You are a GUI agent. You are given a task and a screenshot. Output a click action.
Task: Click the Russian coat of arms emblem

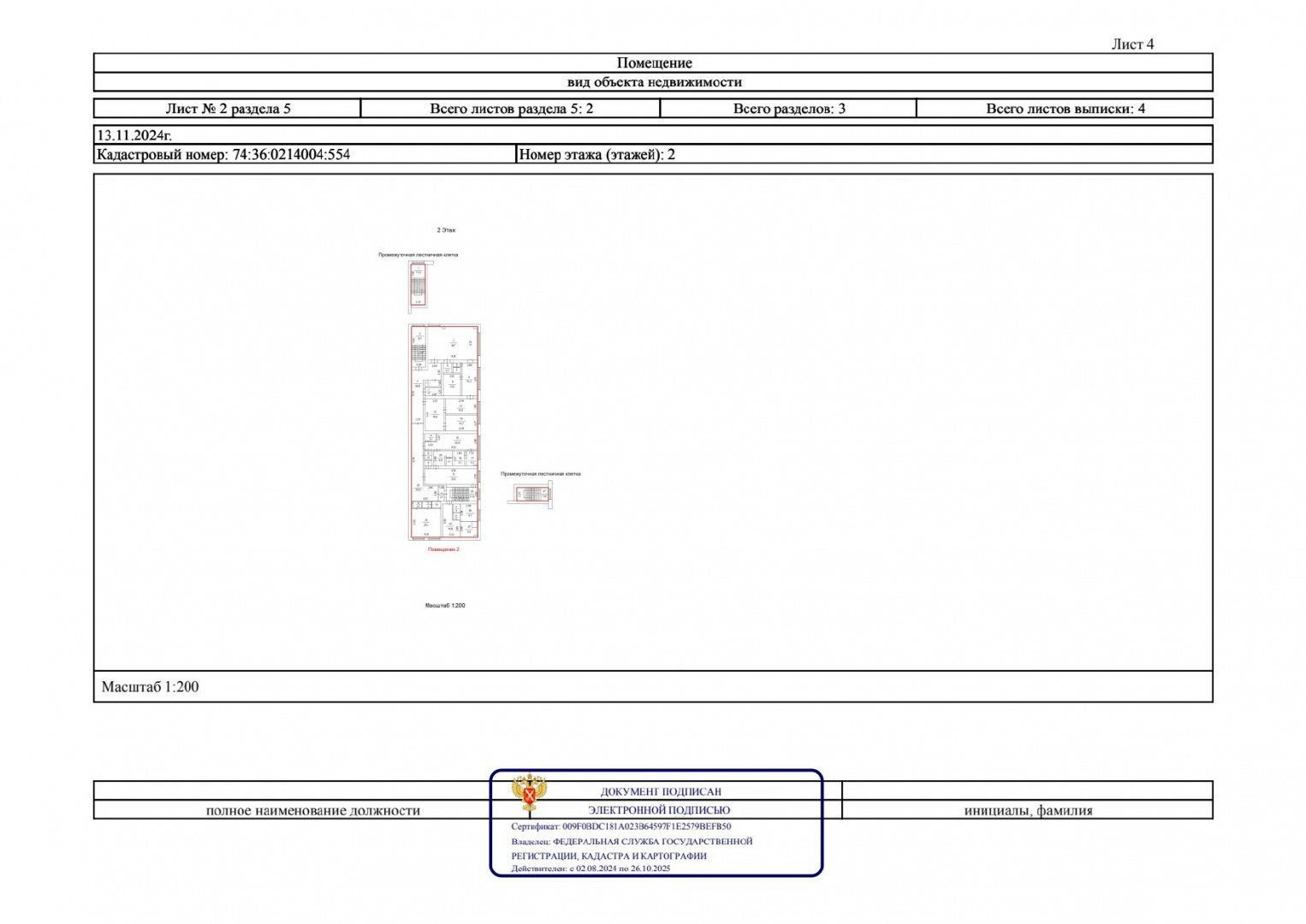tap(529, 792)
